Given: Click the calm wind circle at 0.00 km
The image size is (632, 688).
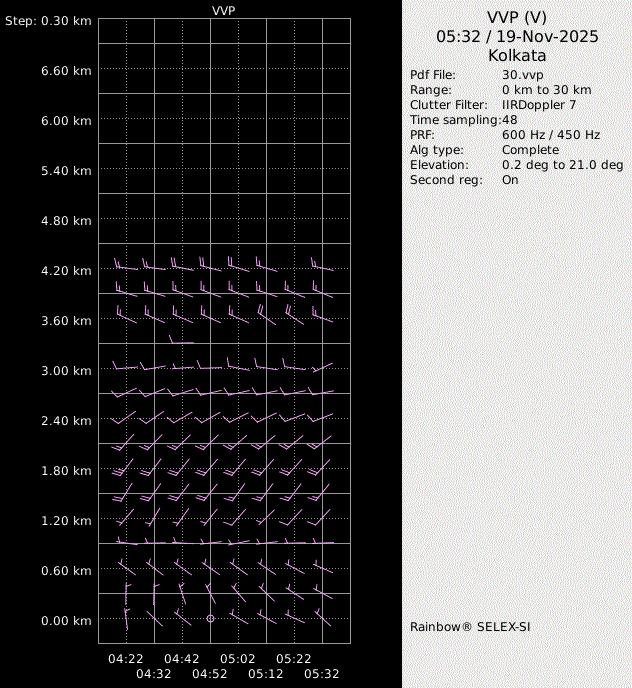Looking at the screenshot, I should coord(211,619).
